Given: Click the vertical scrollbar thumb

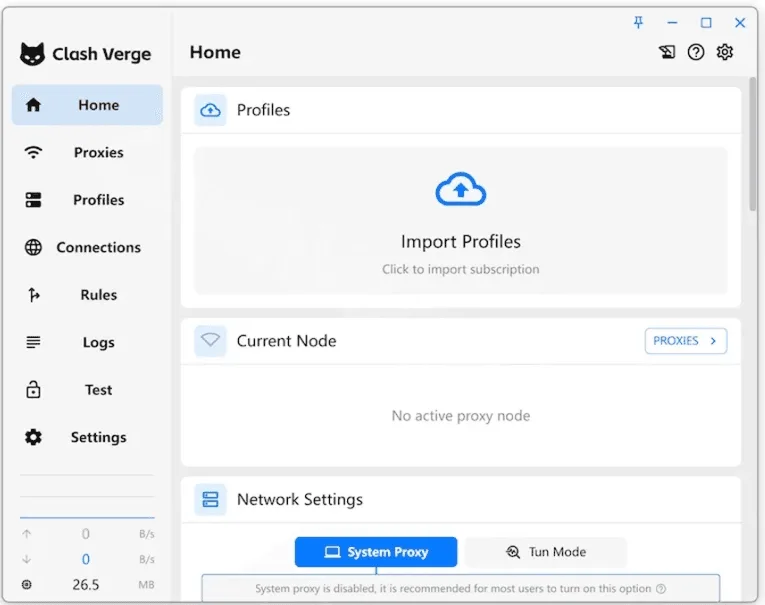Looking at the screenshot, I should click(753, 144).
